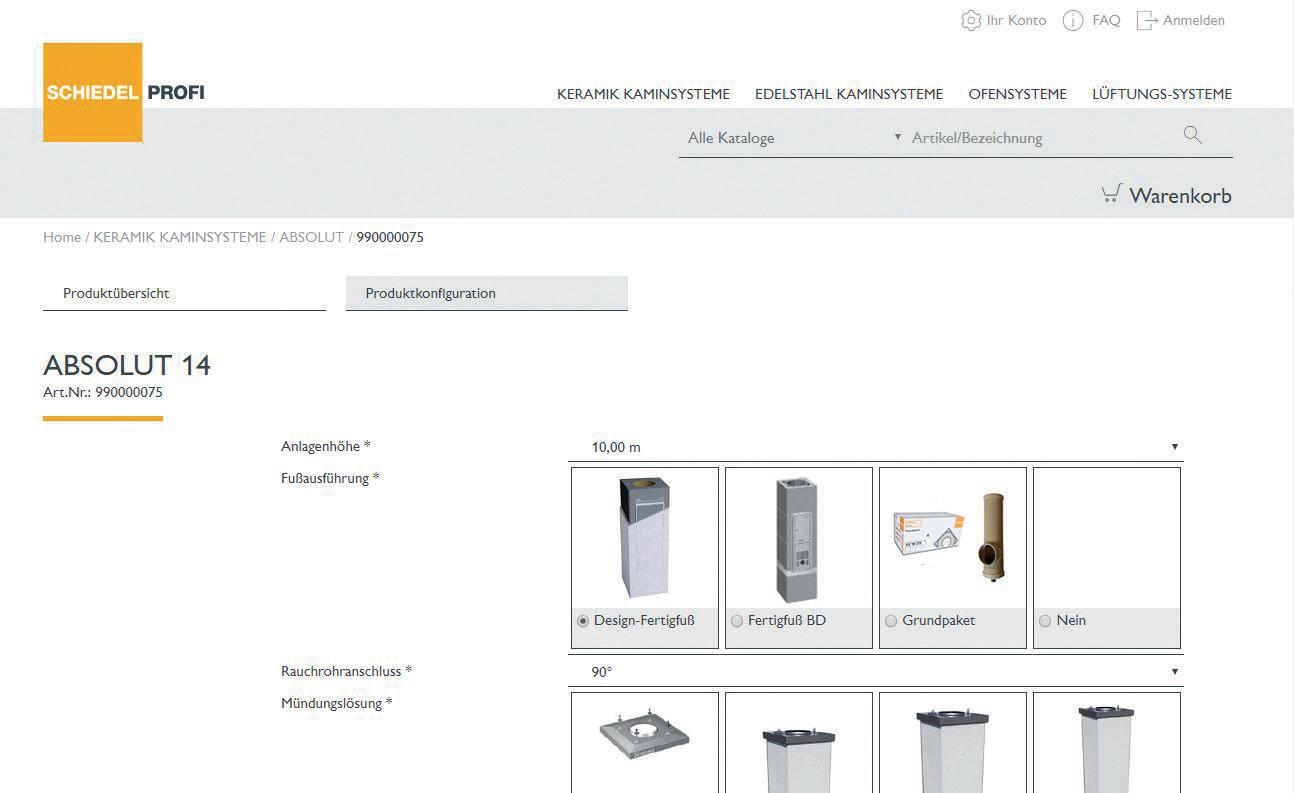This screenshot has height=793, width=1294.
Task: Click the Anmelden login arrow icon
Action: click(1147, 20)
